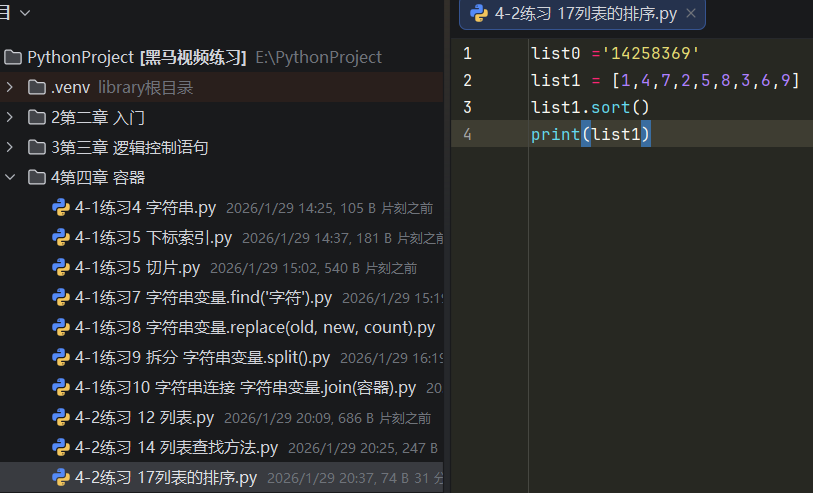Click timestamp 2026/1/29 20:09, 686 B
Viewport: 813px width, 493px height.
pyautogui.click(x=299, y=418)
